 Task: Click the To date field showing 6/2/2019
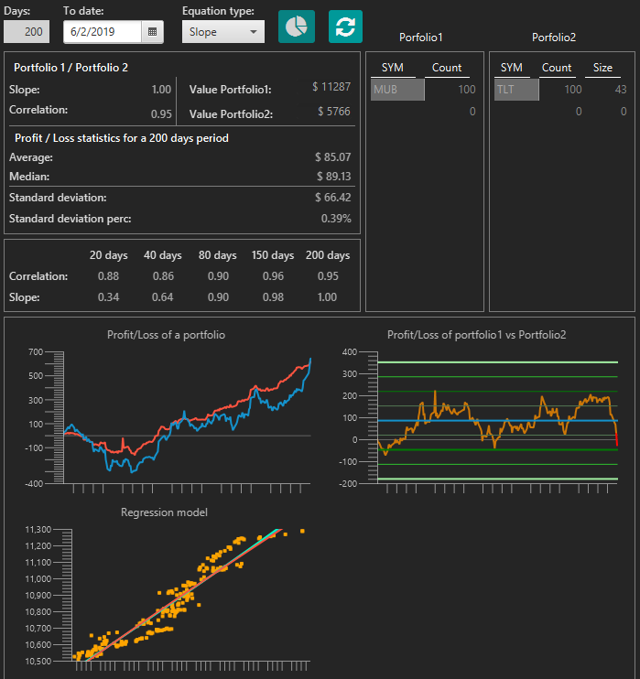(x=103, y=32)
